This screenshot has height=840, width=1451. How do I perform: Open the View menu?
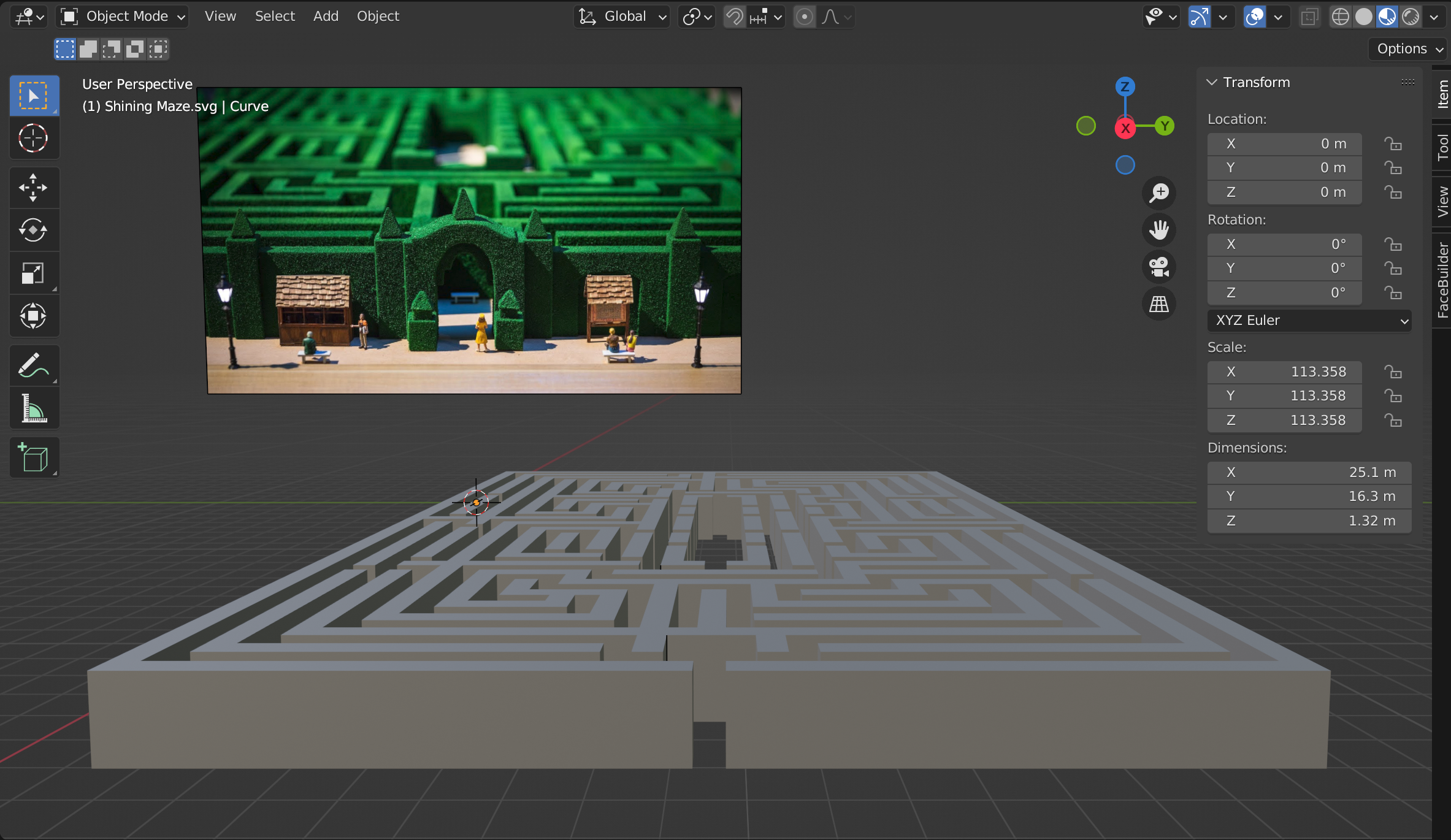(x=220, y=17)
